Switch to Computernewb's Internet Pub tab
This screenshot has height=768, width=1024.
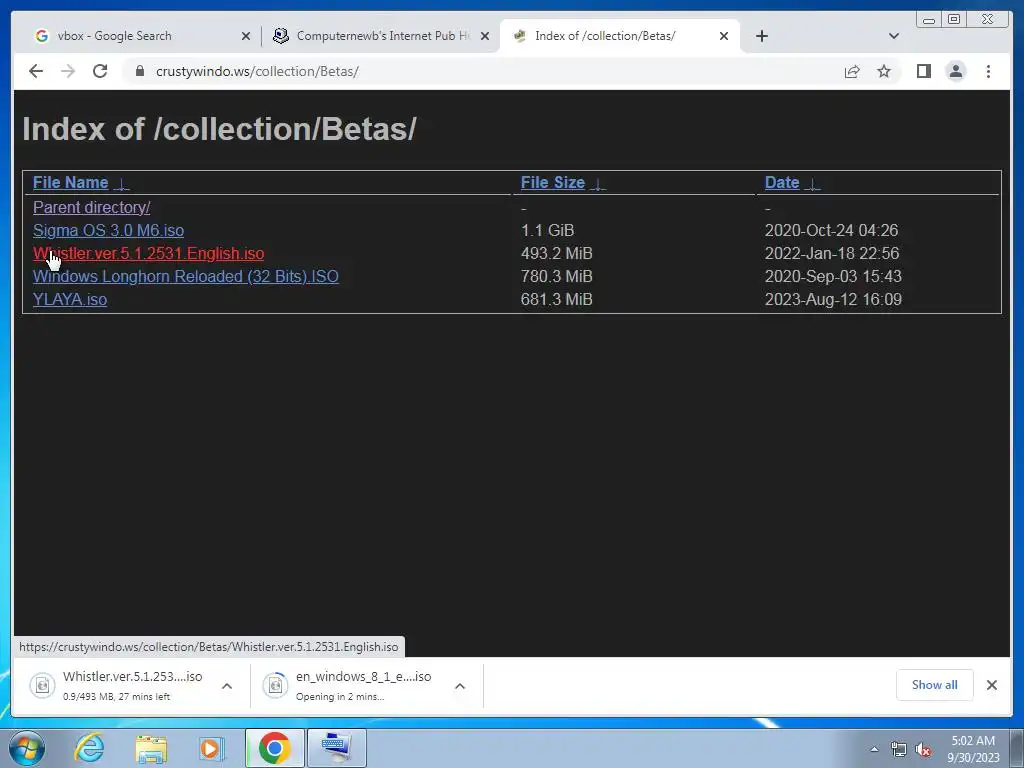coord(381,36)
